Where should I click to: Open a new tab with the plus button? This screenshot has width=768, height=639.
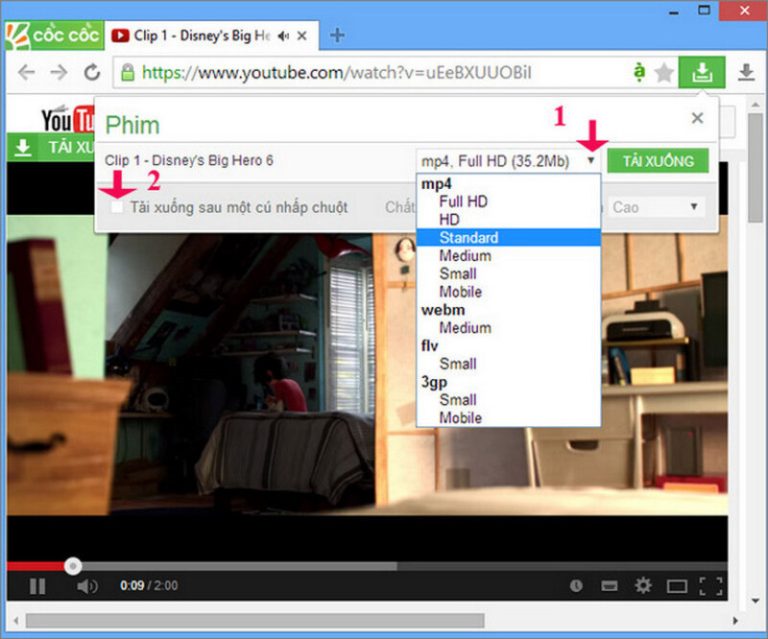click(337, 35)
